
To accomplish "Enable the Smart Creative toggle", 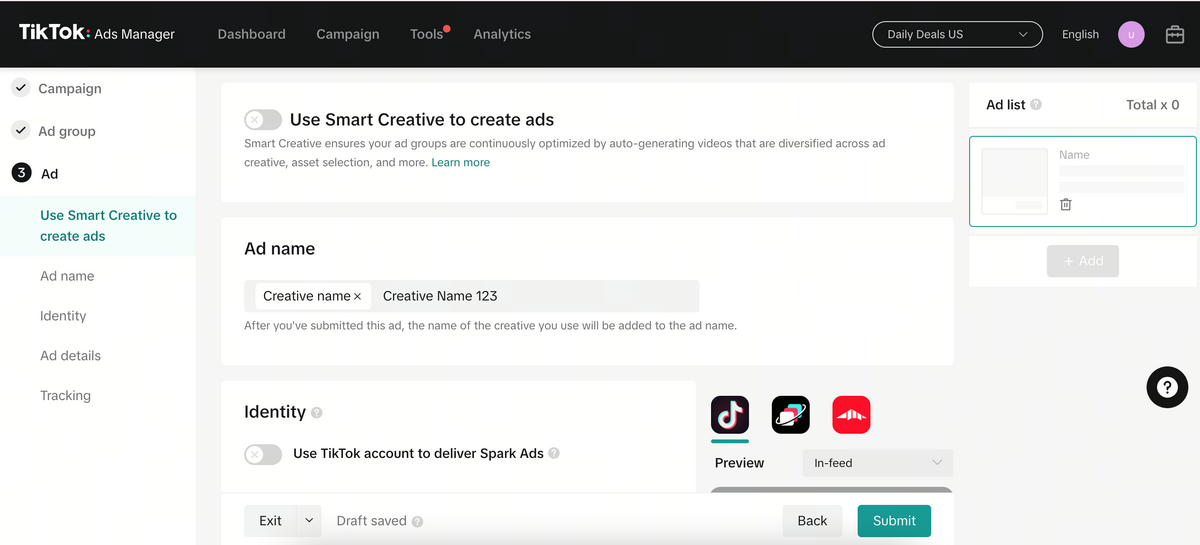I will coord(262,120).
